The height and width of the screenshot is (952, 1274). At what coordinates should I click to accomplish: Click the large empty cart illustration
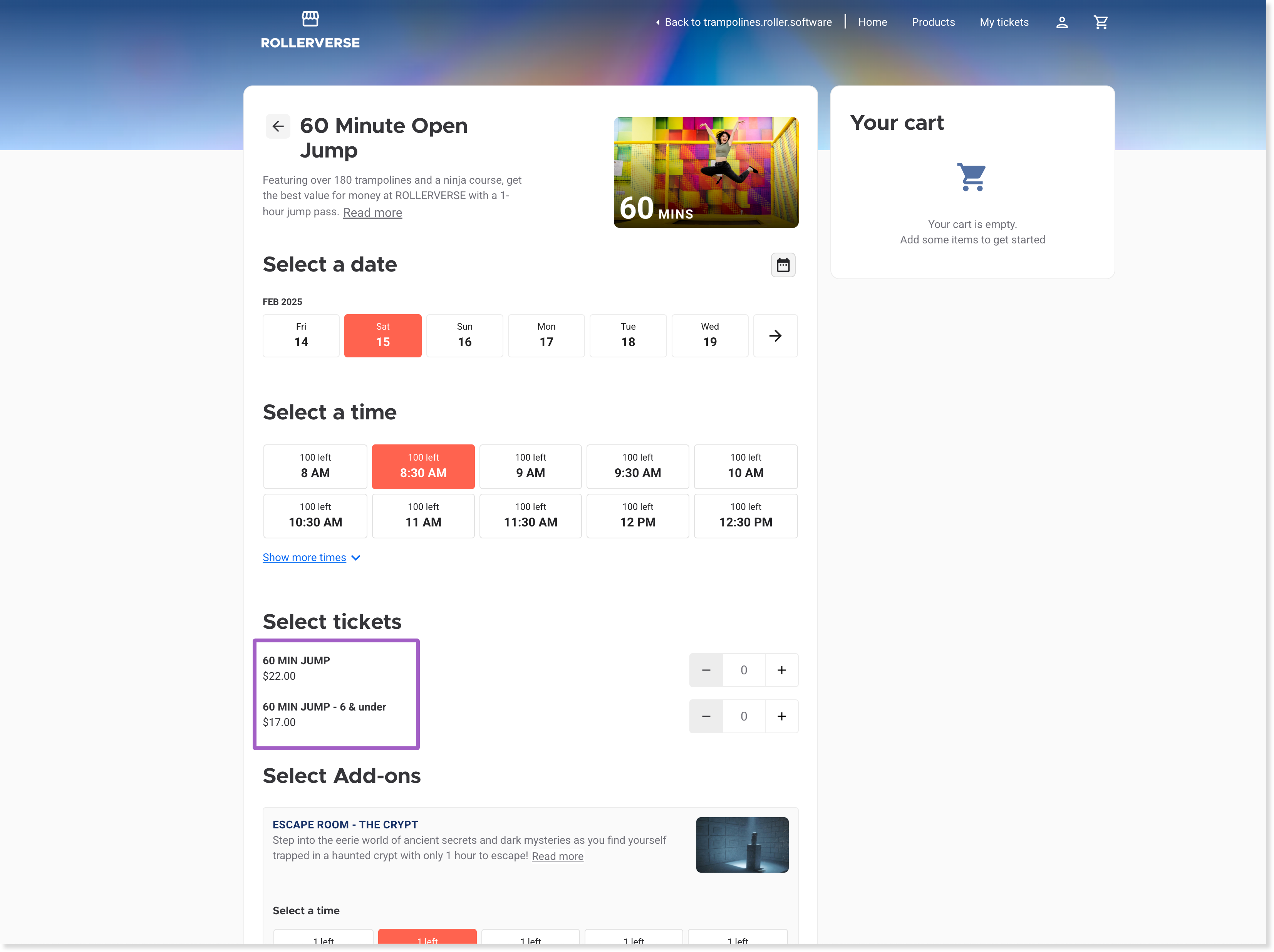(972, 177)
